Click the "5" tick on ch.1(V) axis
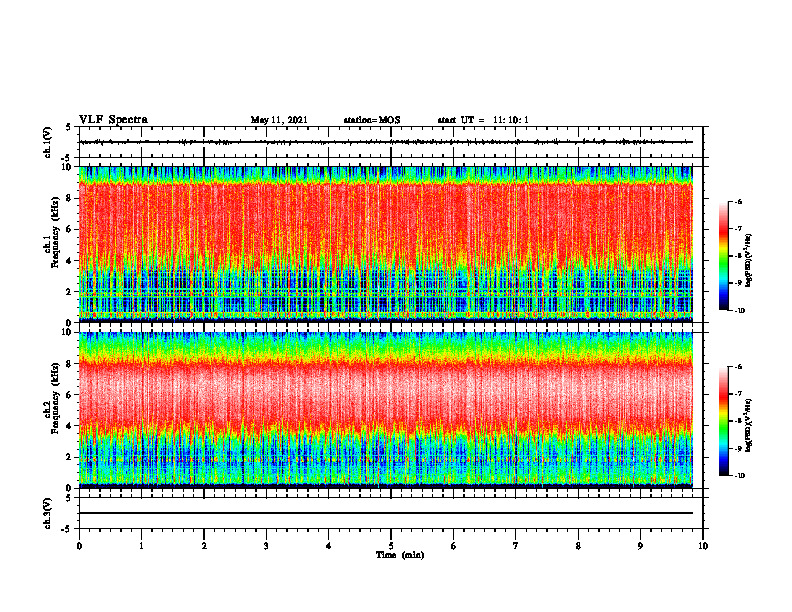This screenshot has width=792, height=612. click(x=69, y=127)
